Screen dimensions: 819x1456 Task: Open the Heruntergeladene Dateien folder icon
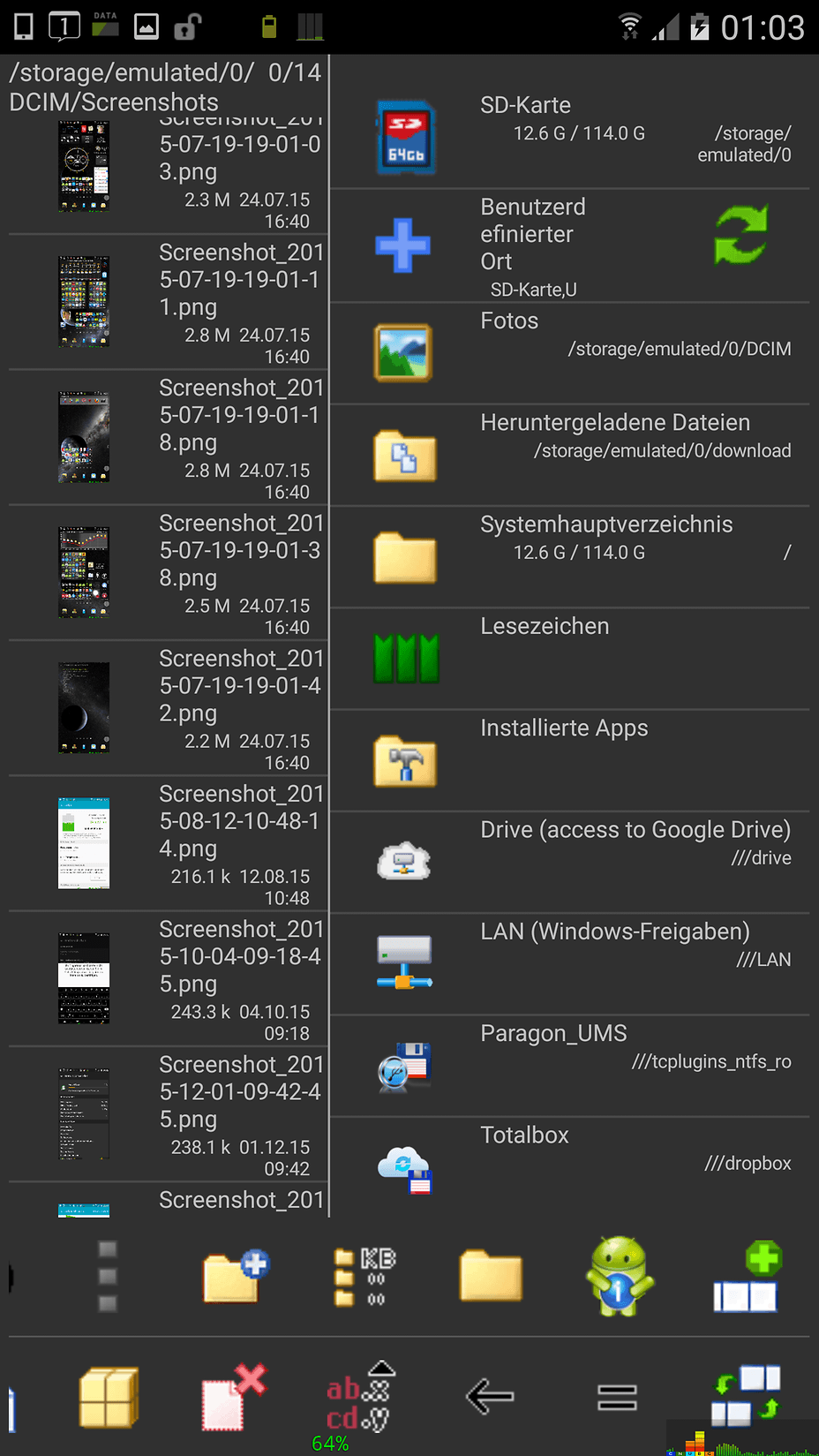click(405, 456)
